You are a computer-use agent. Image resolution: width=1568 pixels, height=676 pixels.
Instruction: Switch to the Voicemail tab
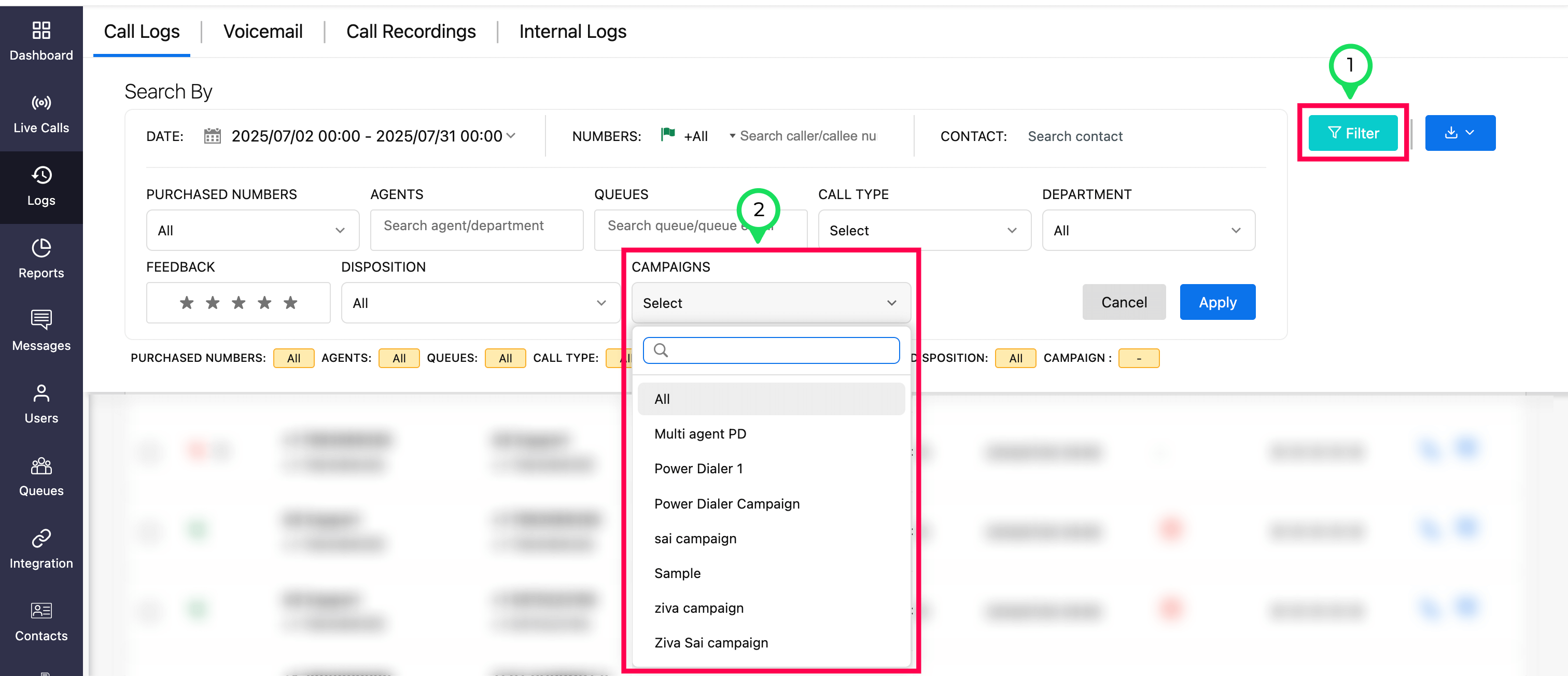point(262,32)
